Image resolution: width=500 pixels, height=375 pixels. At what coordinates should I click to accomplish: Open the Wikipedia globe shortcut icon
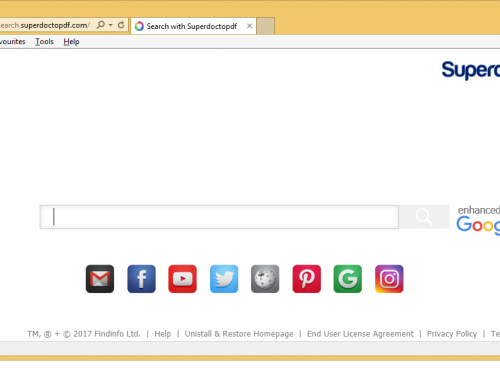pyautogui.click(x=265, y=279)
